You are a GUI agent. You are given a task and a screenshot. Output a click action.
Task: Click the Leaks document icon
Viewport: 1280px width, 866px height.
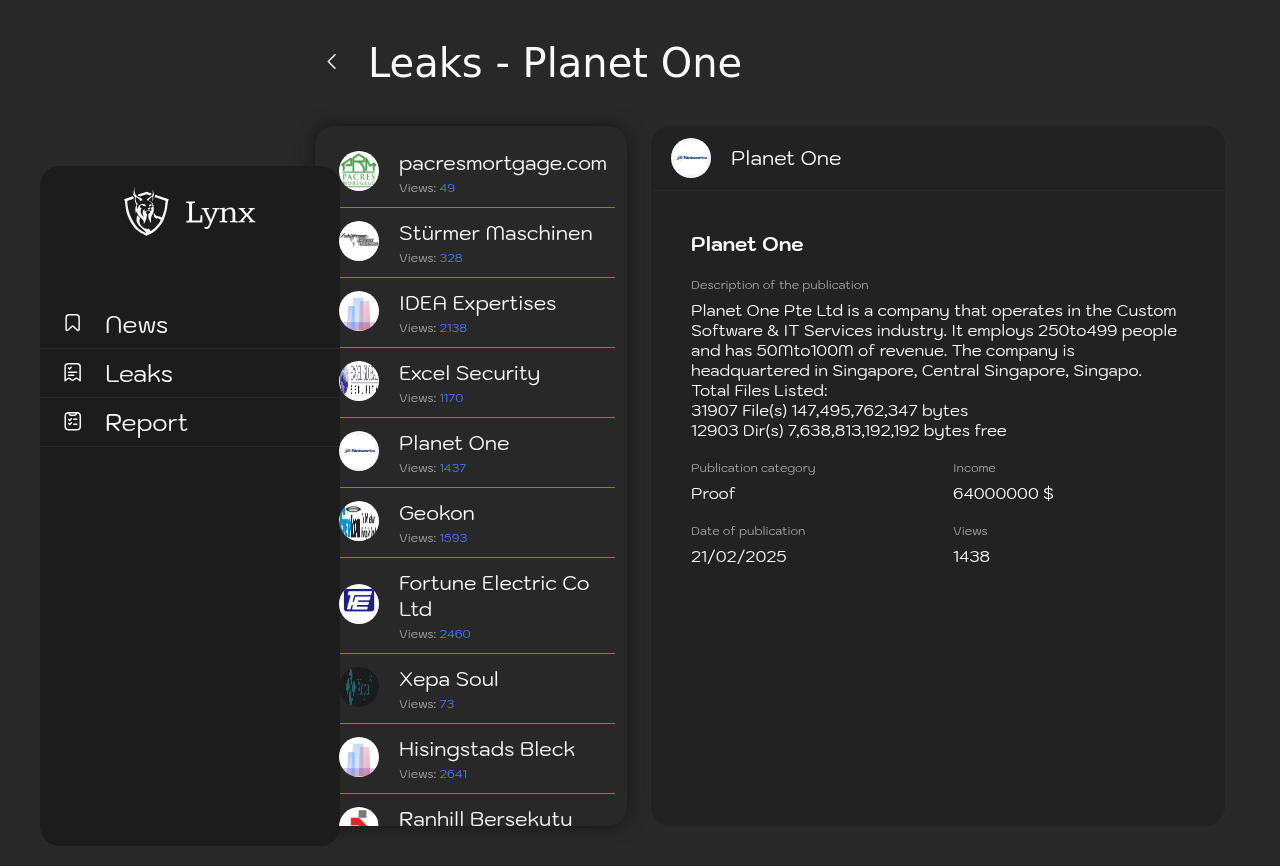tap(73, 372)
